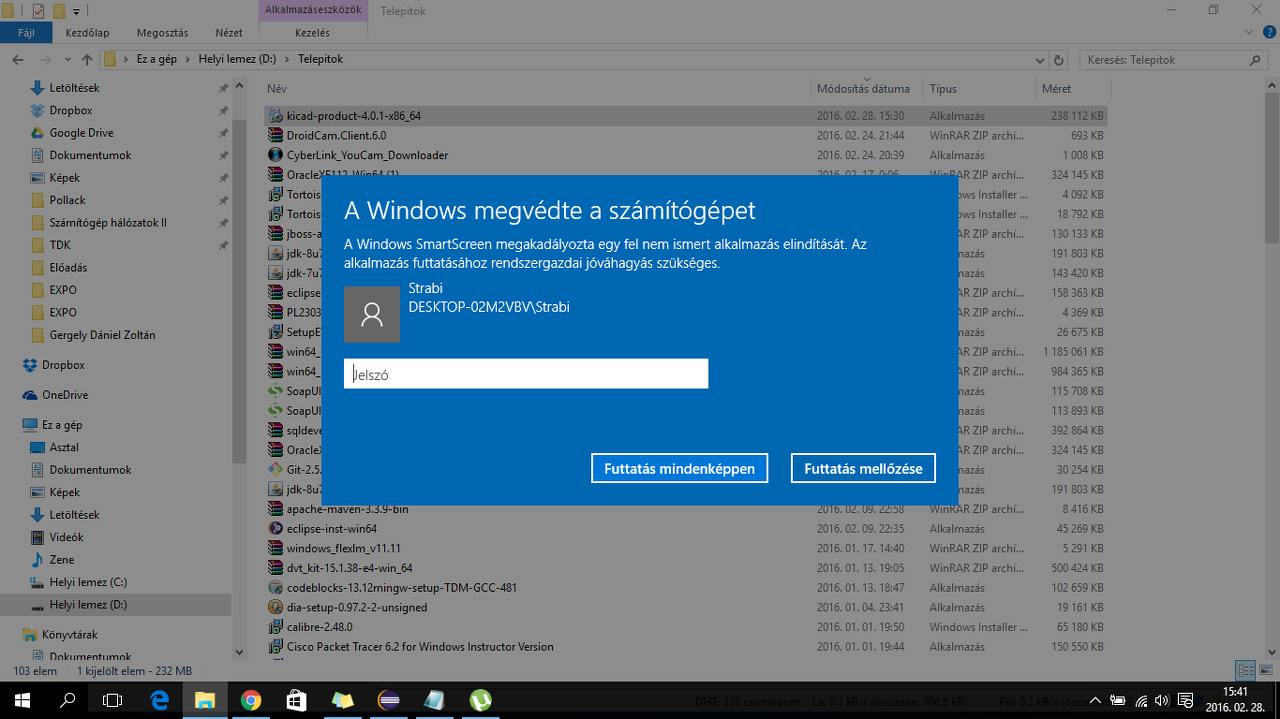Viewport: 1280px width, 719px height.
Task: Sort by Módosítás dátuma column header
Action: point(866,89)
